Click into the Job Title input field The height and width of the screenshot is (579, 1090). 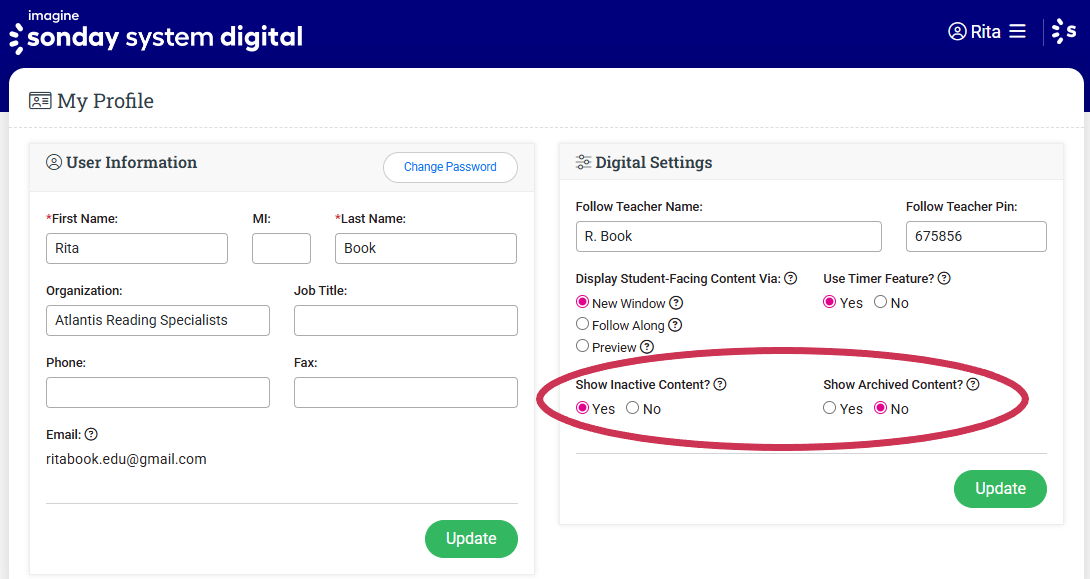tap(405, 321)
